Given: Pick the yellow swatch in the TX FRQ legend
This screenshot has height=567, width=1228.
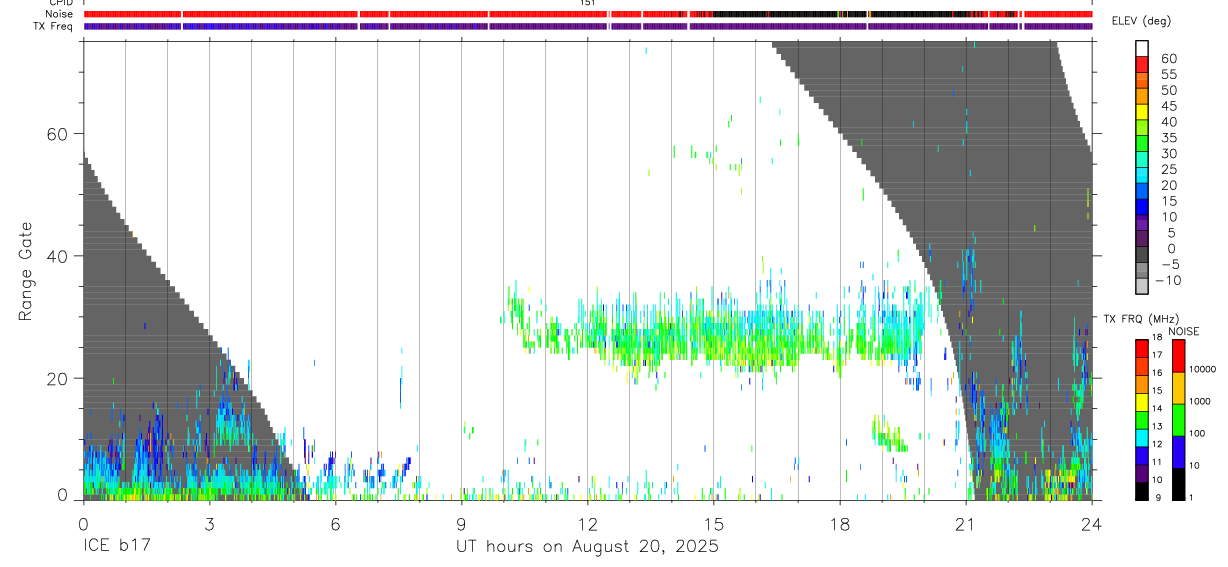Looking at the screenshot, I should click(1142, 402).
